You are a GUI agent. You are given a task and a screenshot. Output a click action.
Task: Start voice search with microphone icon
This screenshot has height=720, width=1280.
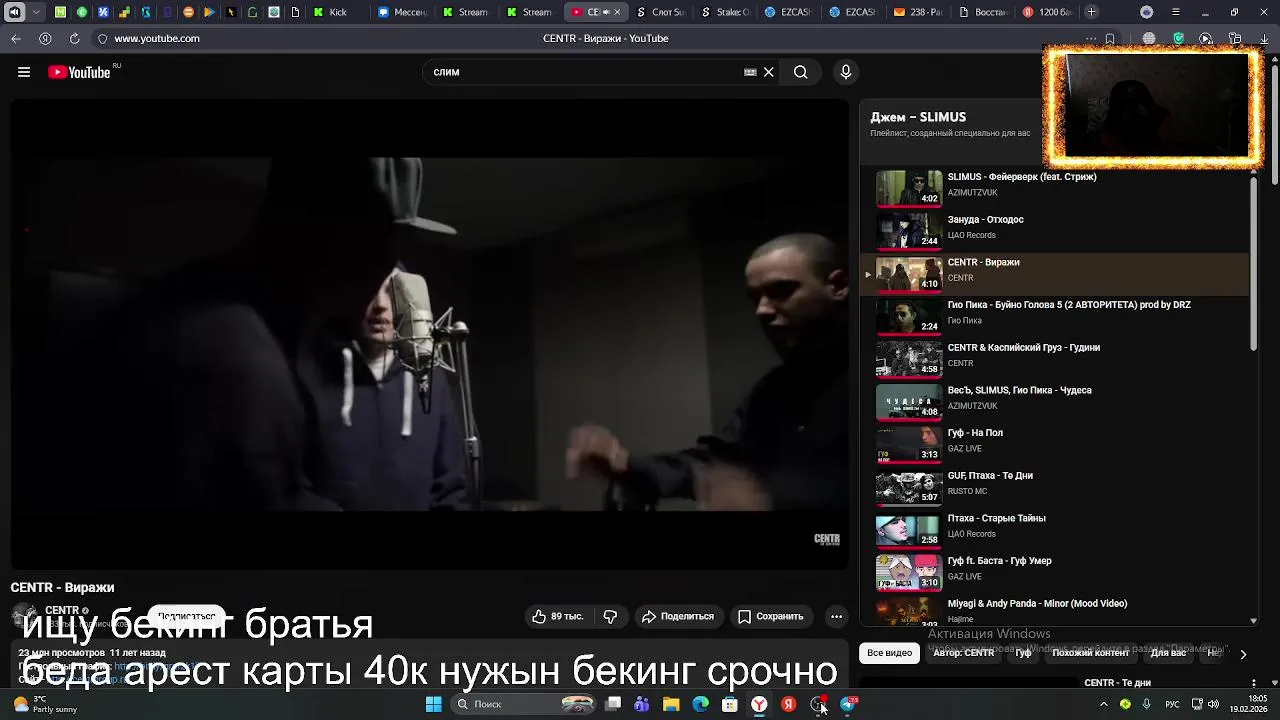point(846,72)
